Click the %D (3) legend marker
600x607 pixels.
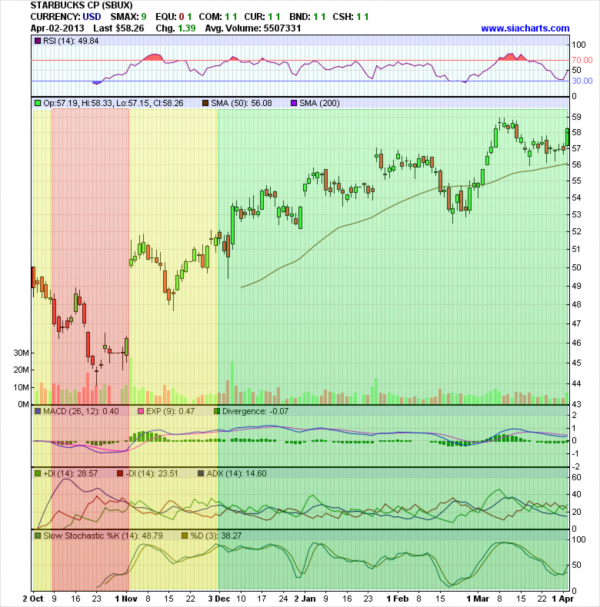[x=183, y=536]
